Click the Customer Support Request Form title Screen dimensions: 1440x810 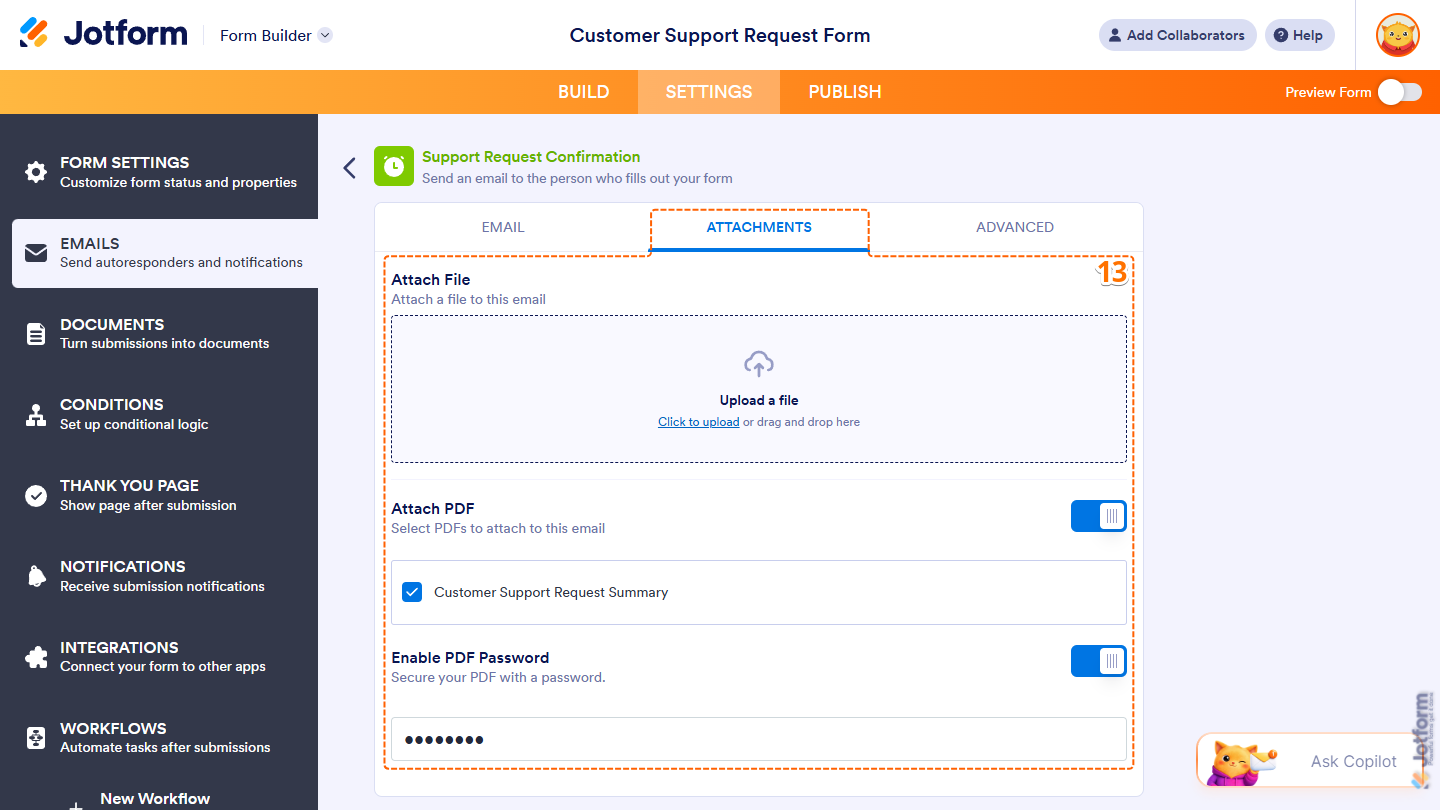click(x=720, y=35)
